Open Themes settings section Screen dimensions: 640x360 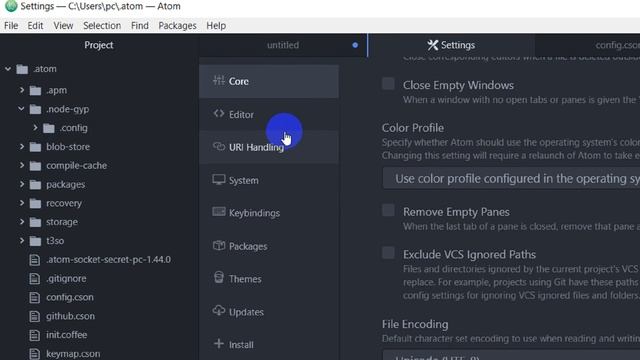pyautogui.click(x=269, y=279)
